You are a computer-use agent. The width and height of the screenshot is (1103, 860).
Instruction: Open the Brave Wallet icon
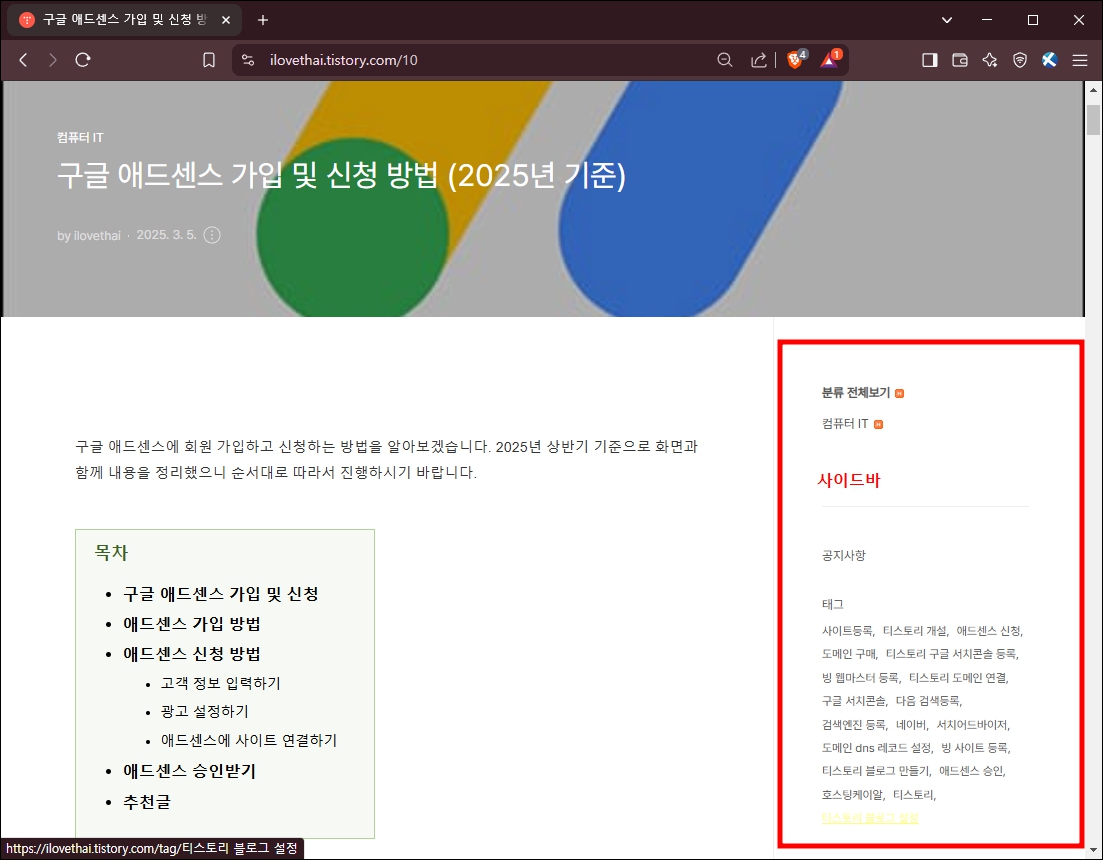tap(960, 60)
